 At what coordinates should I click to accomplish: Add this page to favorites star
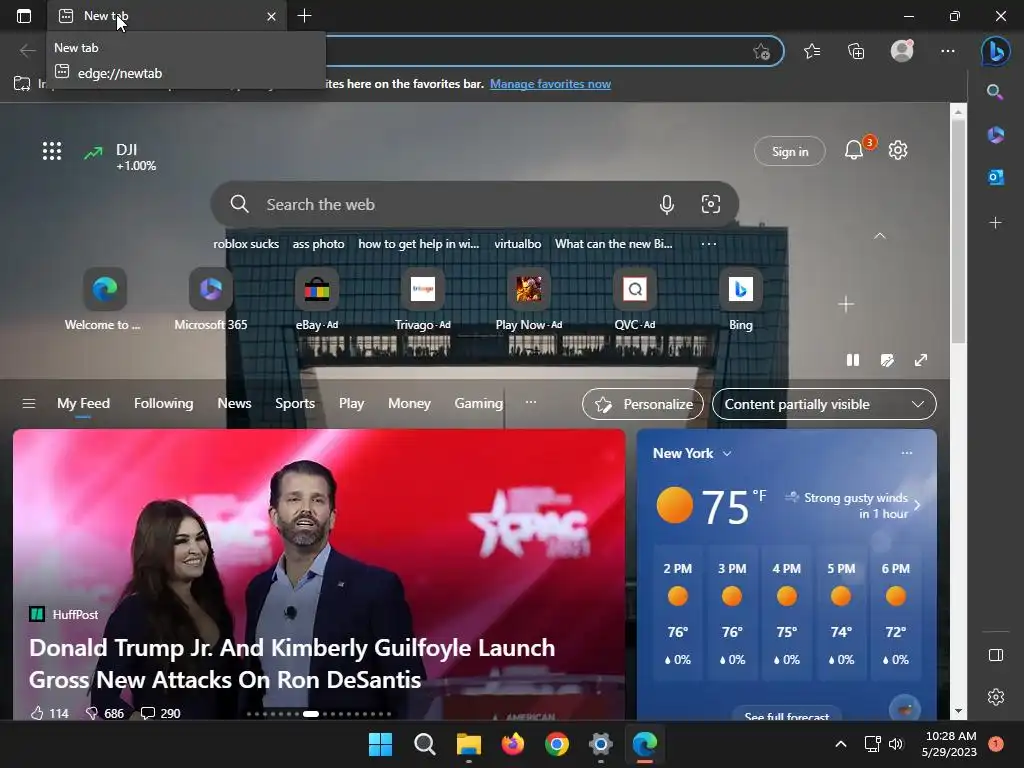(761, 52)
